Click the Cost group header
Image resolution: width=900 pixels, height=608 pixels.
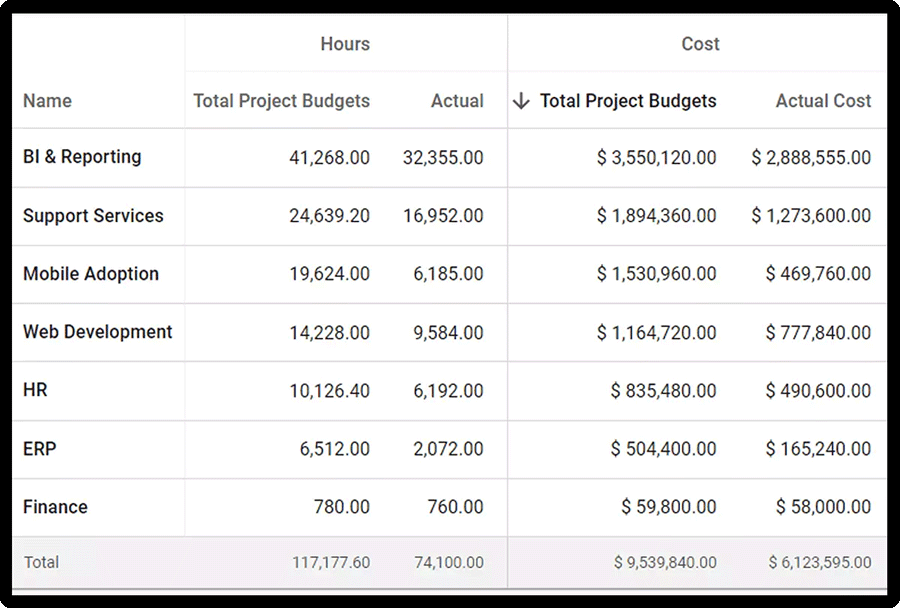700,44
